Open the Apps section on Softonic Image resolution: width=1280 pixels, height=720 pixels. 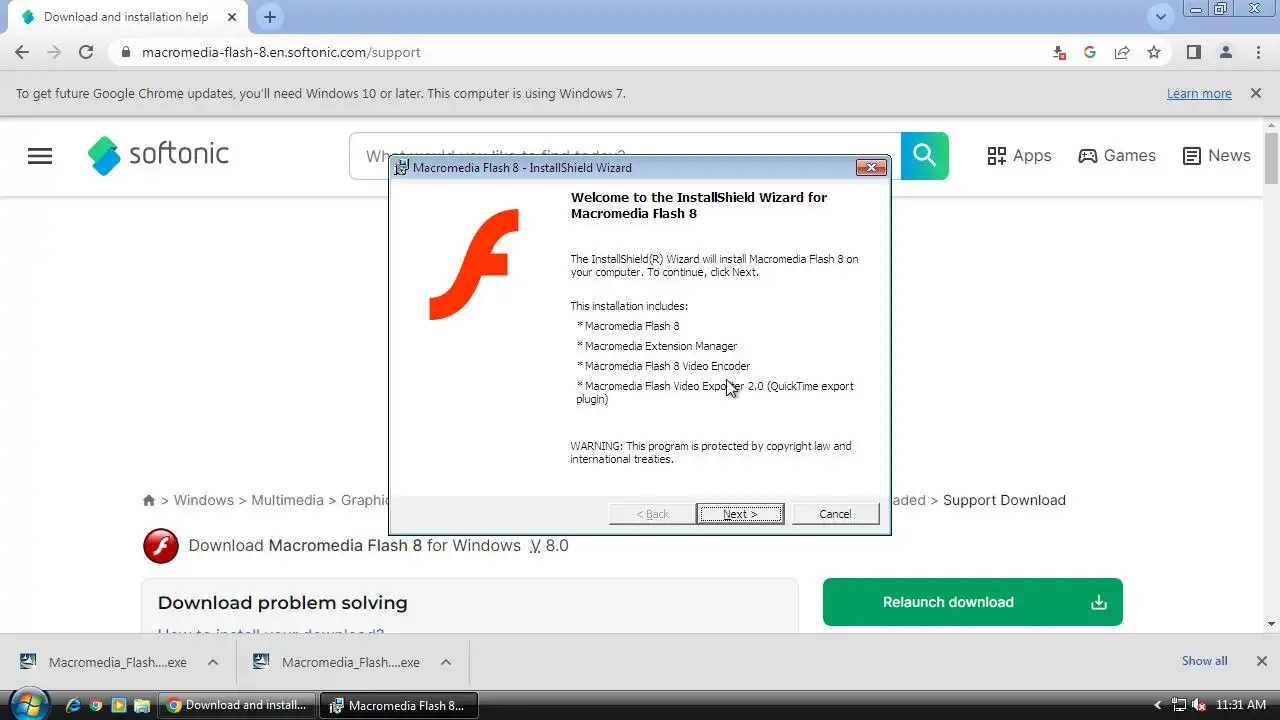coord(1019,156)
